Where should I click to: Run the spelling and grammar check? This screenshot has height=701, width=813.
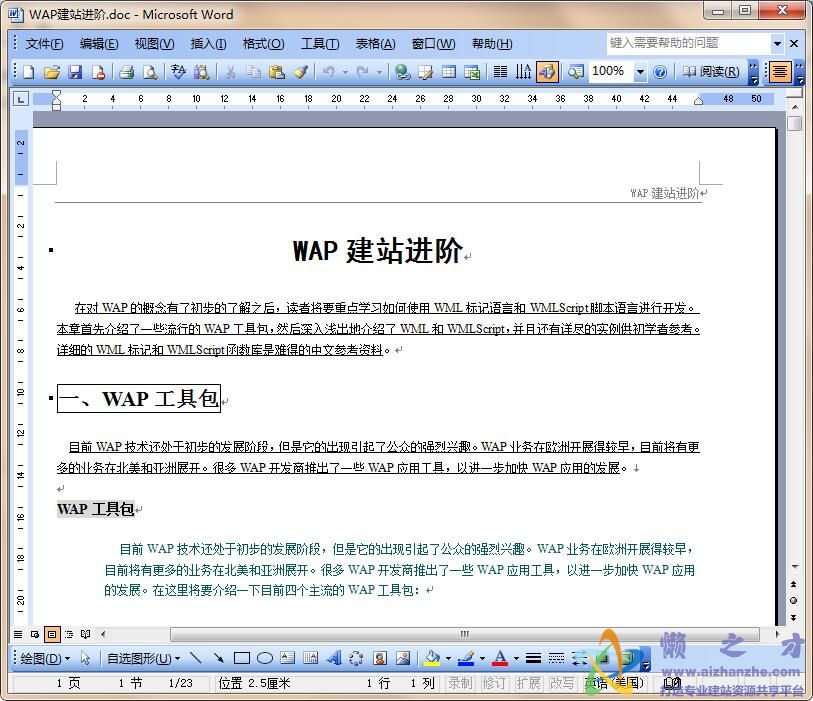(176, 71)
